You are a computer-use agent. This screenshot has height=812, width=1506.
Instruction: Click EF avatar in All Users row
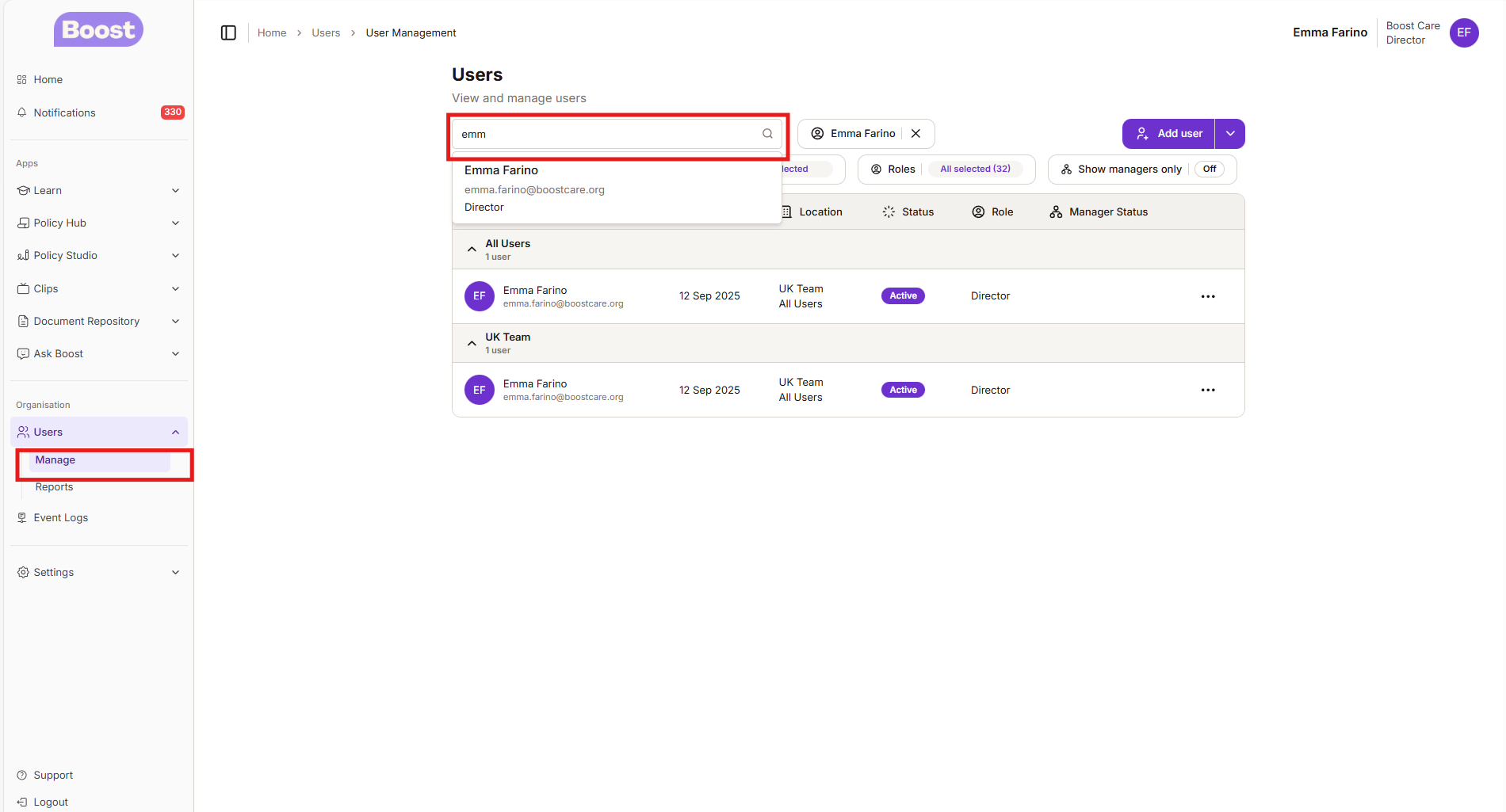(x=480, y=296)
